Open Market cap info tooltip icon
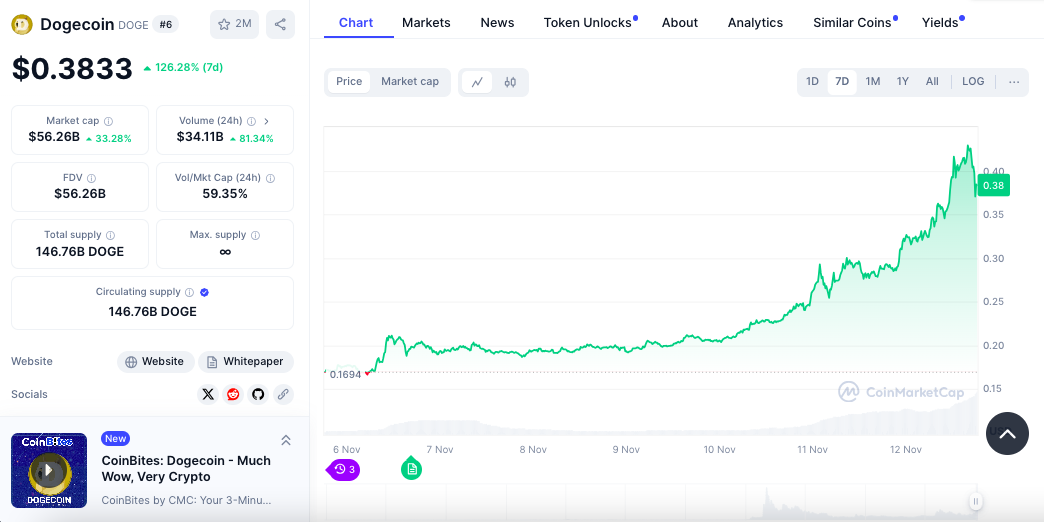This screenshot has width=1044, height=522. [109, 121]
